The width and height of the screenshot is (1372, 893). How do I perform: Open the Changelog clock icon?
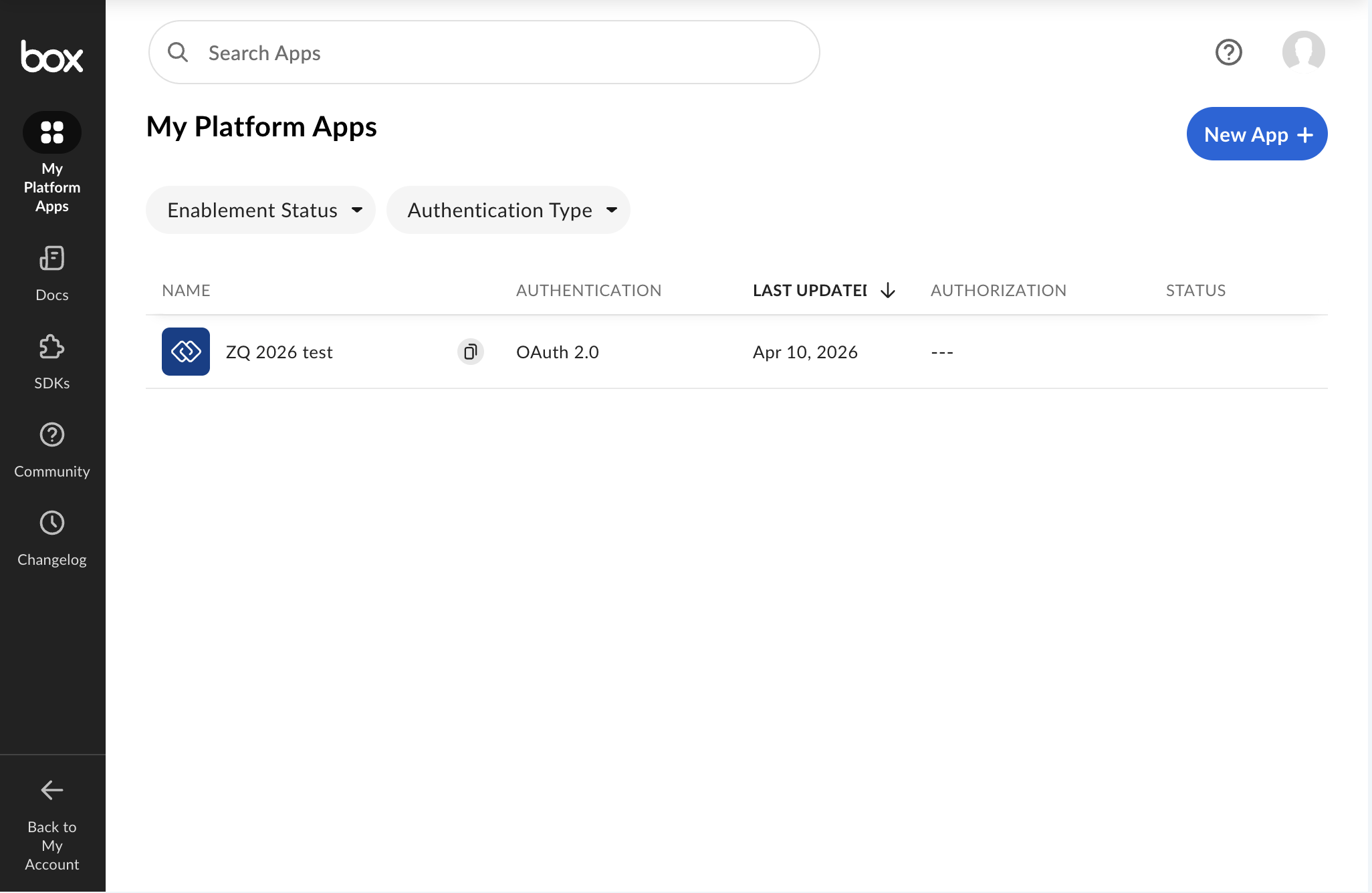tap(52, 523)
